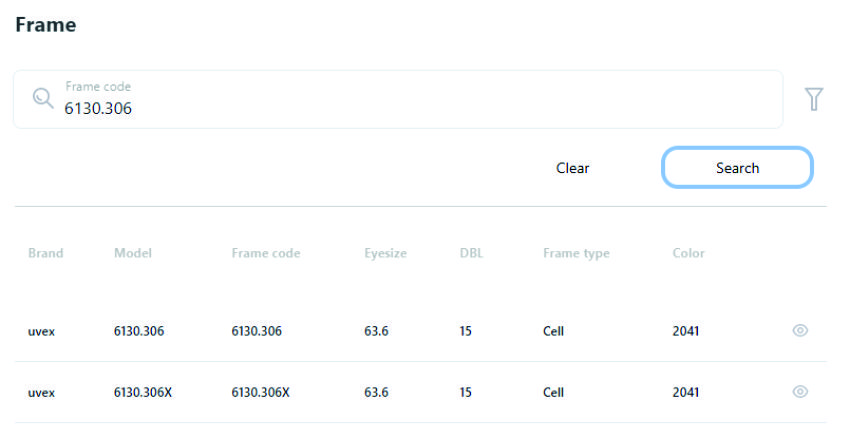Sort by the Eyesize column header

click(x=385, y=253)
